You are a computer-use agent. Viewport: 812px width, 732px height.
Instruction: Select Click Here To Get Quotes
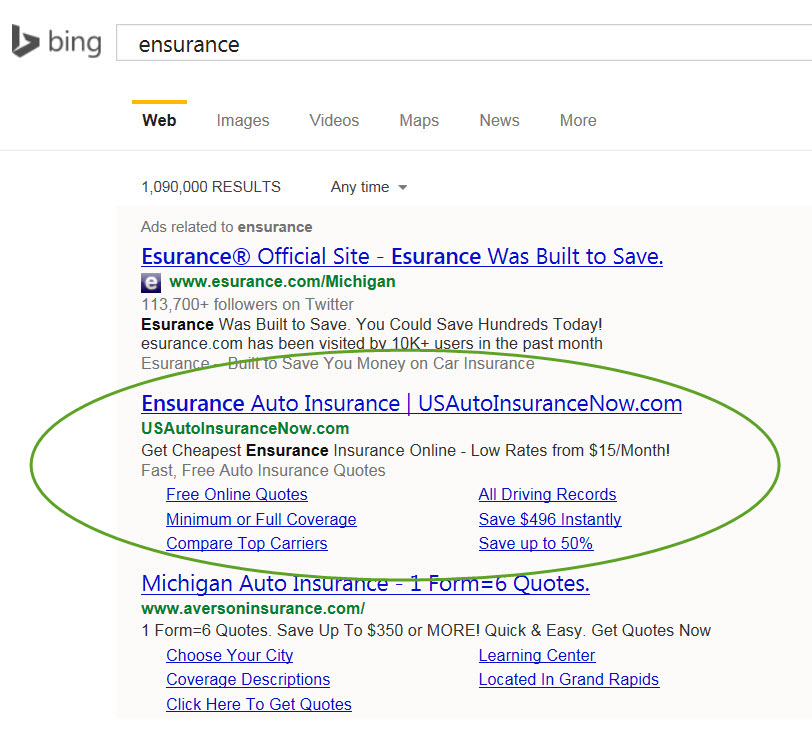tap(258, 704)
